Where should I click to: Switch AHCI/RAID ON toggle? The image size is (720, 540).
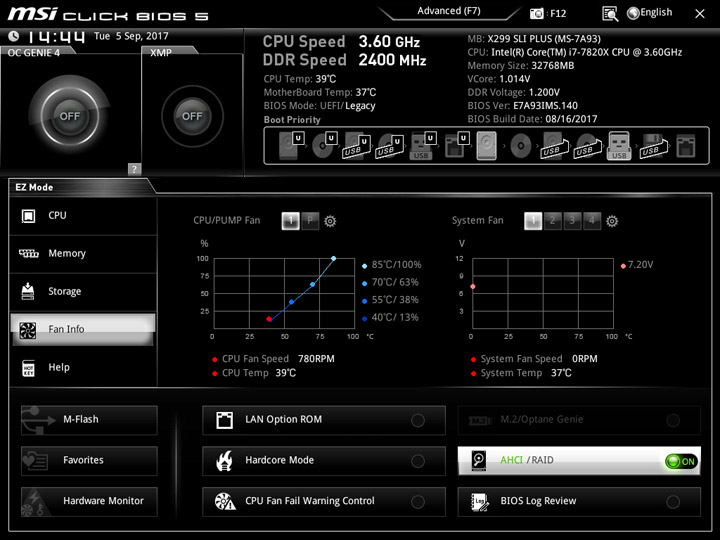[681, 461]
